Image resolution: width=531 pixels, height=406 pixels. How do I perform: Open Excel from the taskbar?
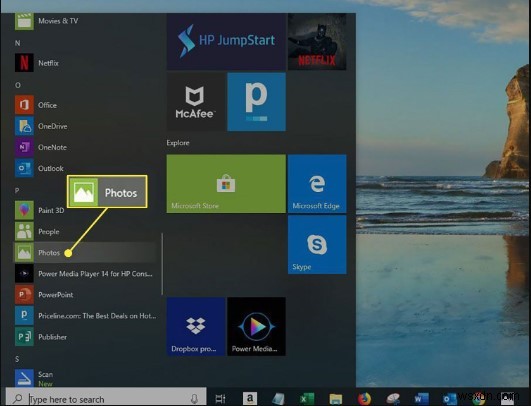tap(307, 399)
